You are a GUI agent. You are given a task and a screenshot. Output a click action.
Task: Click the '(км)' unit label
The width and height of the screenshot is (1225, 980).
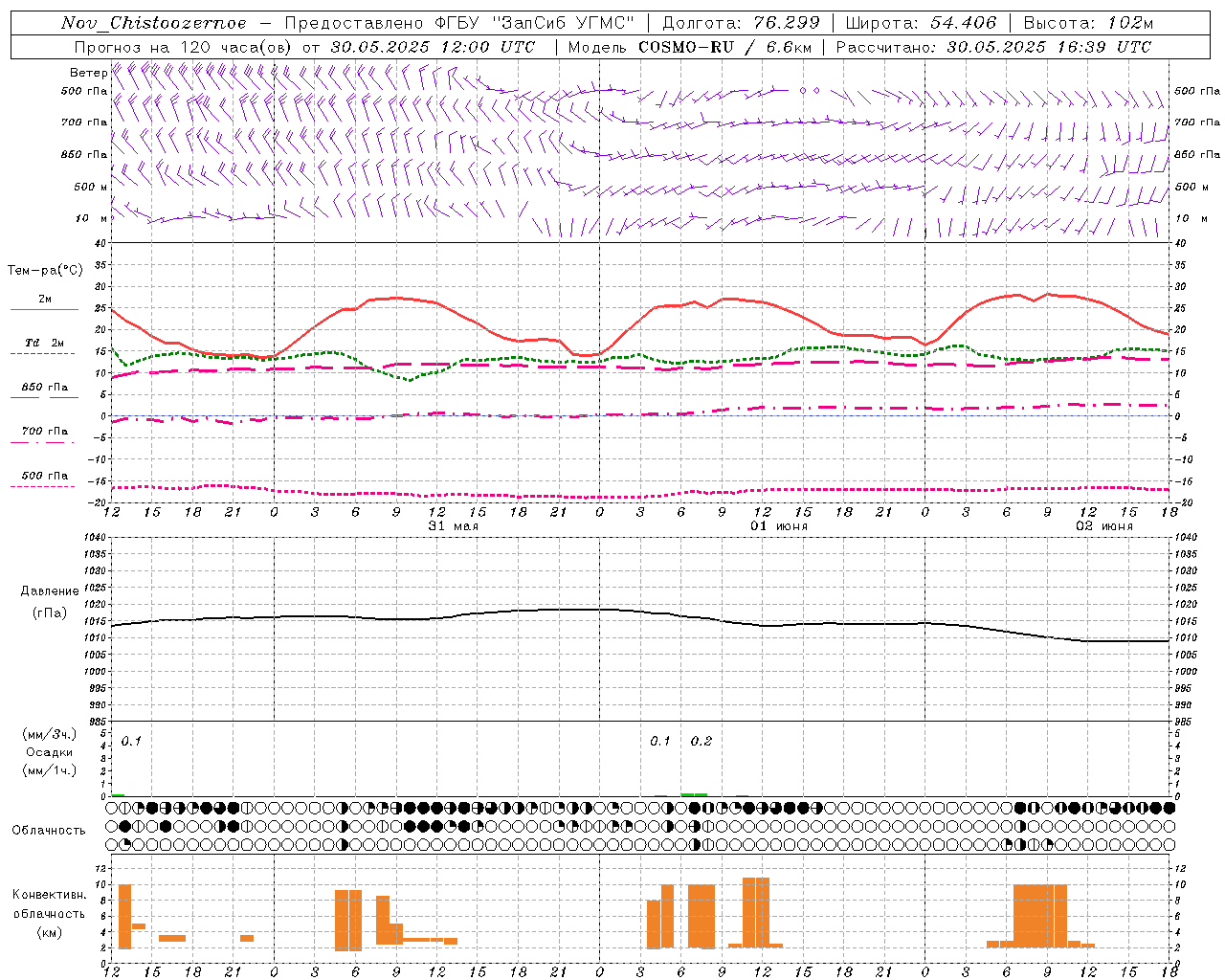click(50, 932)
